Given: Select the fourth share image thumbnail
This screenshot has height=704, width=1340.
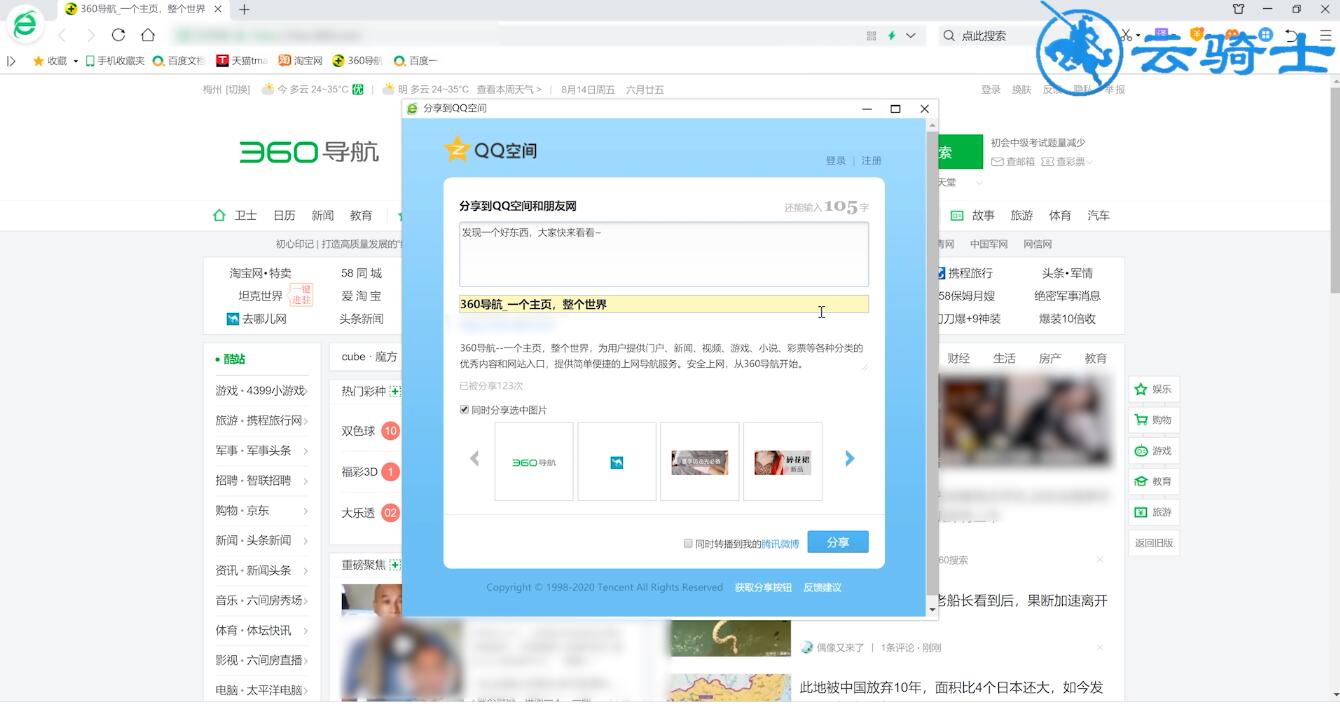Looking at the screenshot, I should [783, 461].
